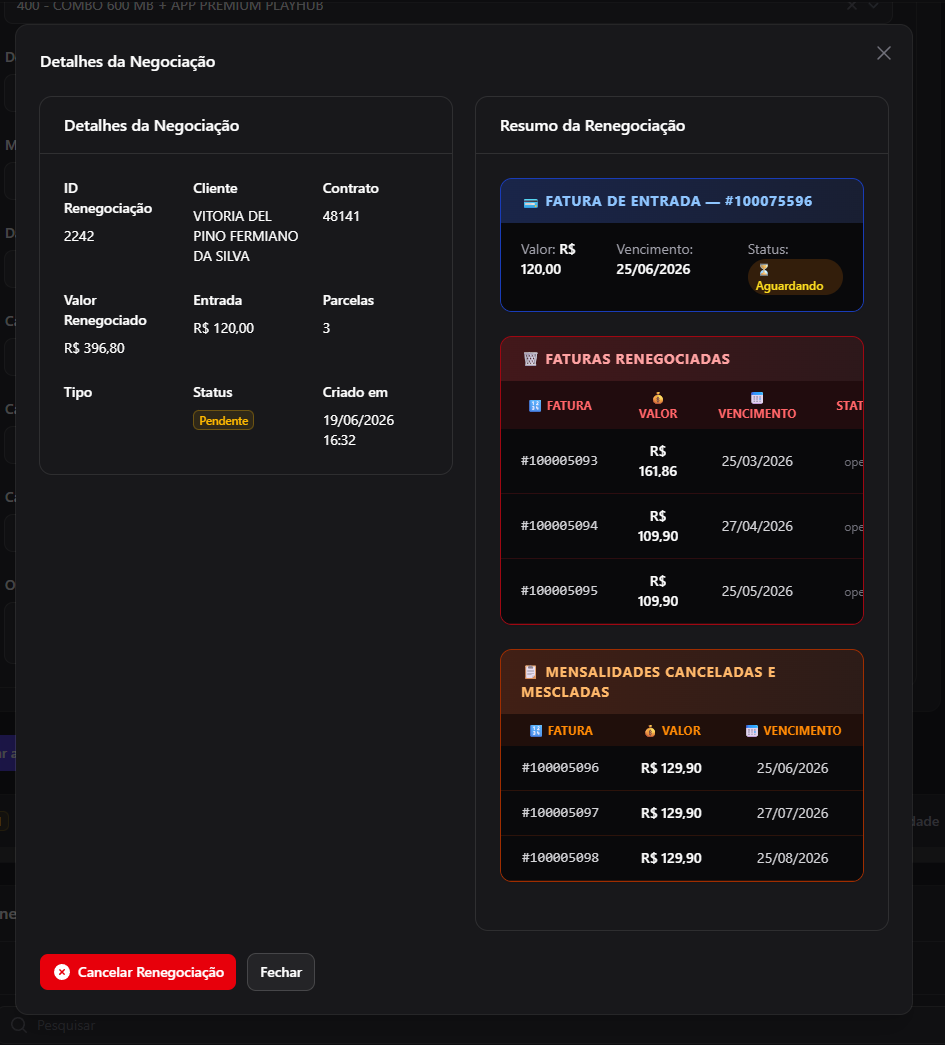The height and width of the screenshot is (1045, 945).
Task: Click the calendar icon in Mensalidades Vencimento header
Action: click(752, 731)
